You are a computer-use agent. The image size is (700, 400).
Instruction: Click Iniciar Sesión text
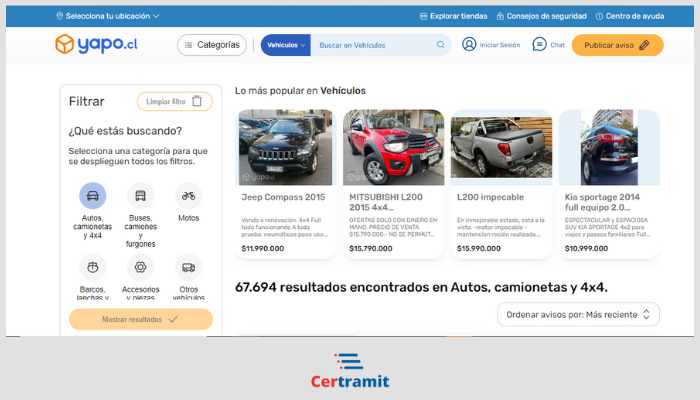pos(500,45)
